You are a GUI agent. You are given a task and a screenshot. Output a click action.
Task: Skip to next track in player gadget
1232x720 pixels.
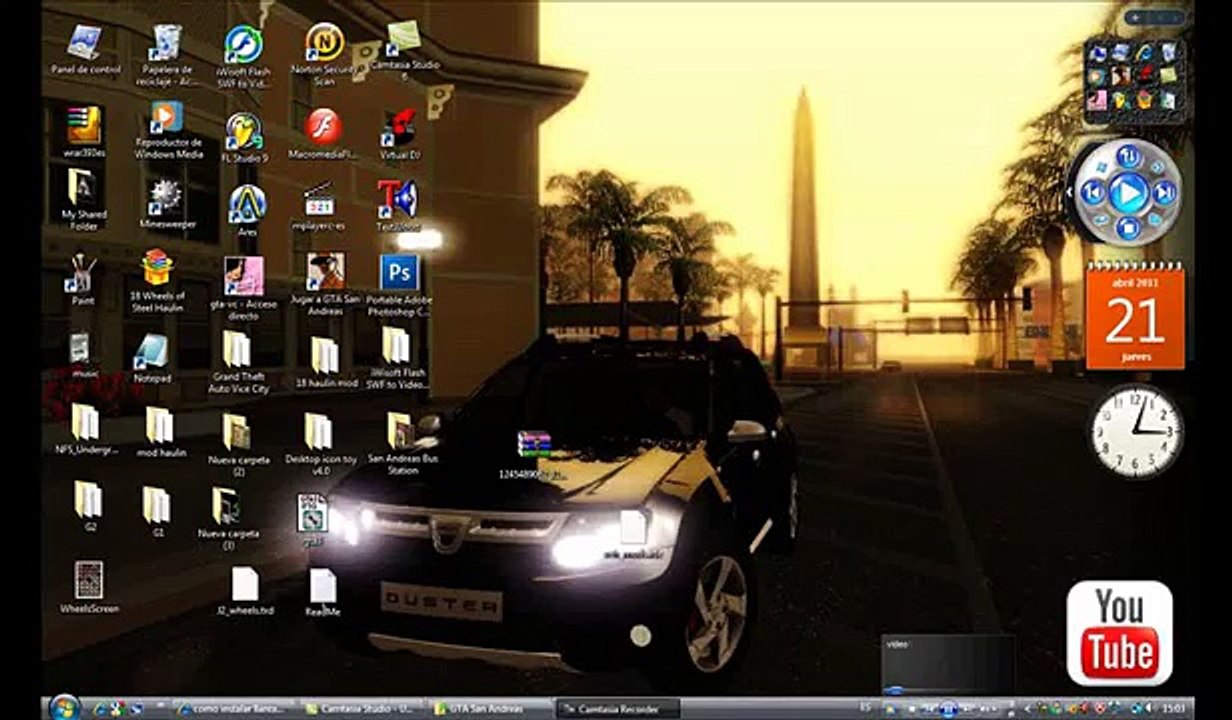click(1164, 191)
